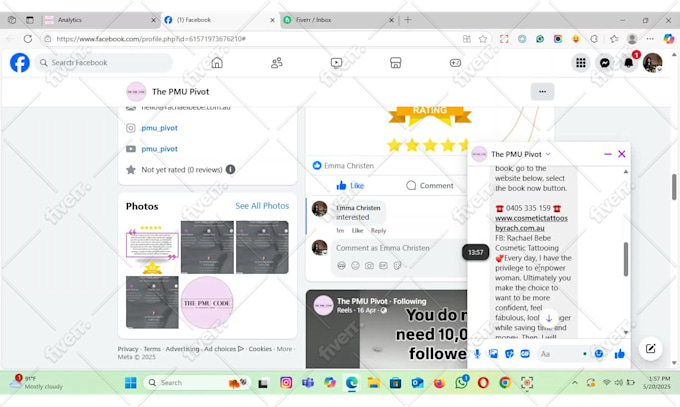
Task: Open Edge settings and more menu
Action: [x=650, y=39]
